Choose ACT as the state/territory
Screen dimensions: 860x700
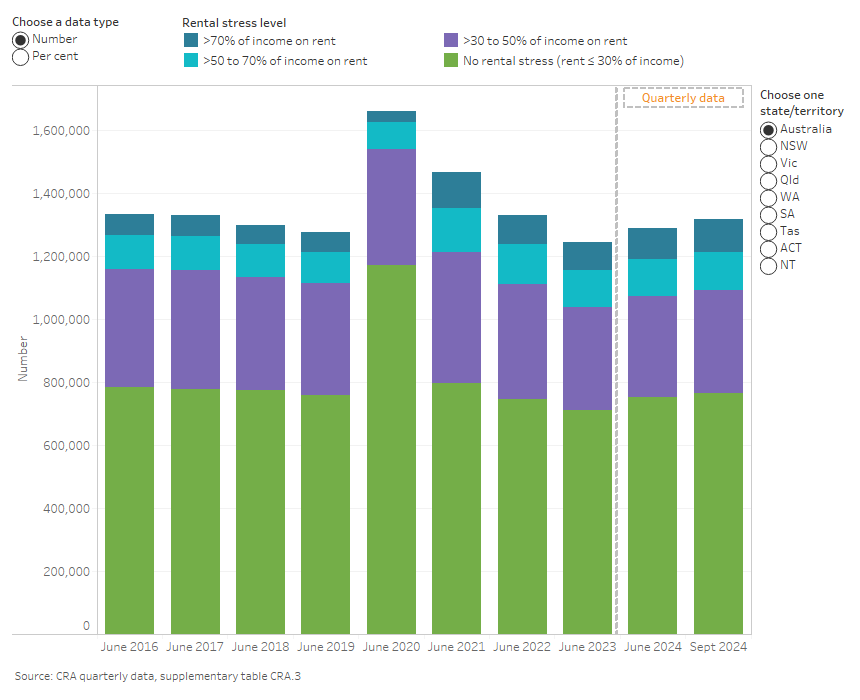pyautogui.click(x=767, y=248)
